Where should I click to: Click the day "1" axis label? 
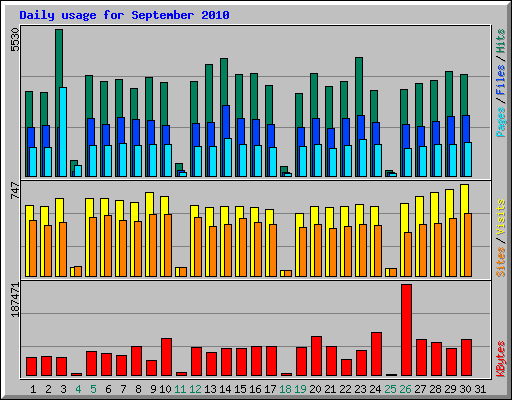[x=33, y=389]
